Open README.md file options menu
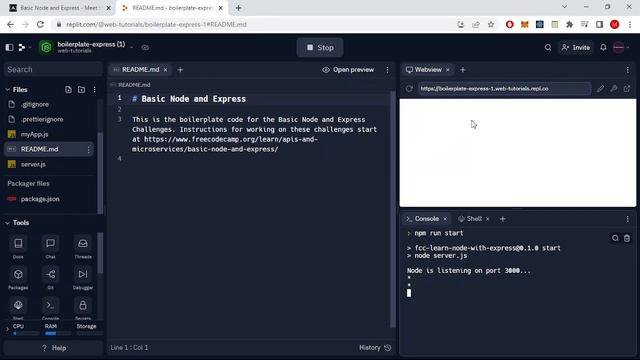 pos(88,150)
